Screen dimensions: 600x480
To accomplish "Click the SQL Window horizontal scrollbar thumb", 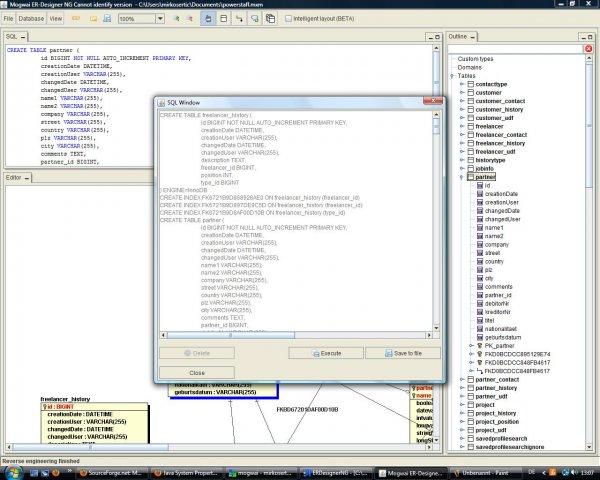I will [231, 335].
